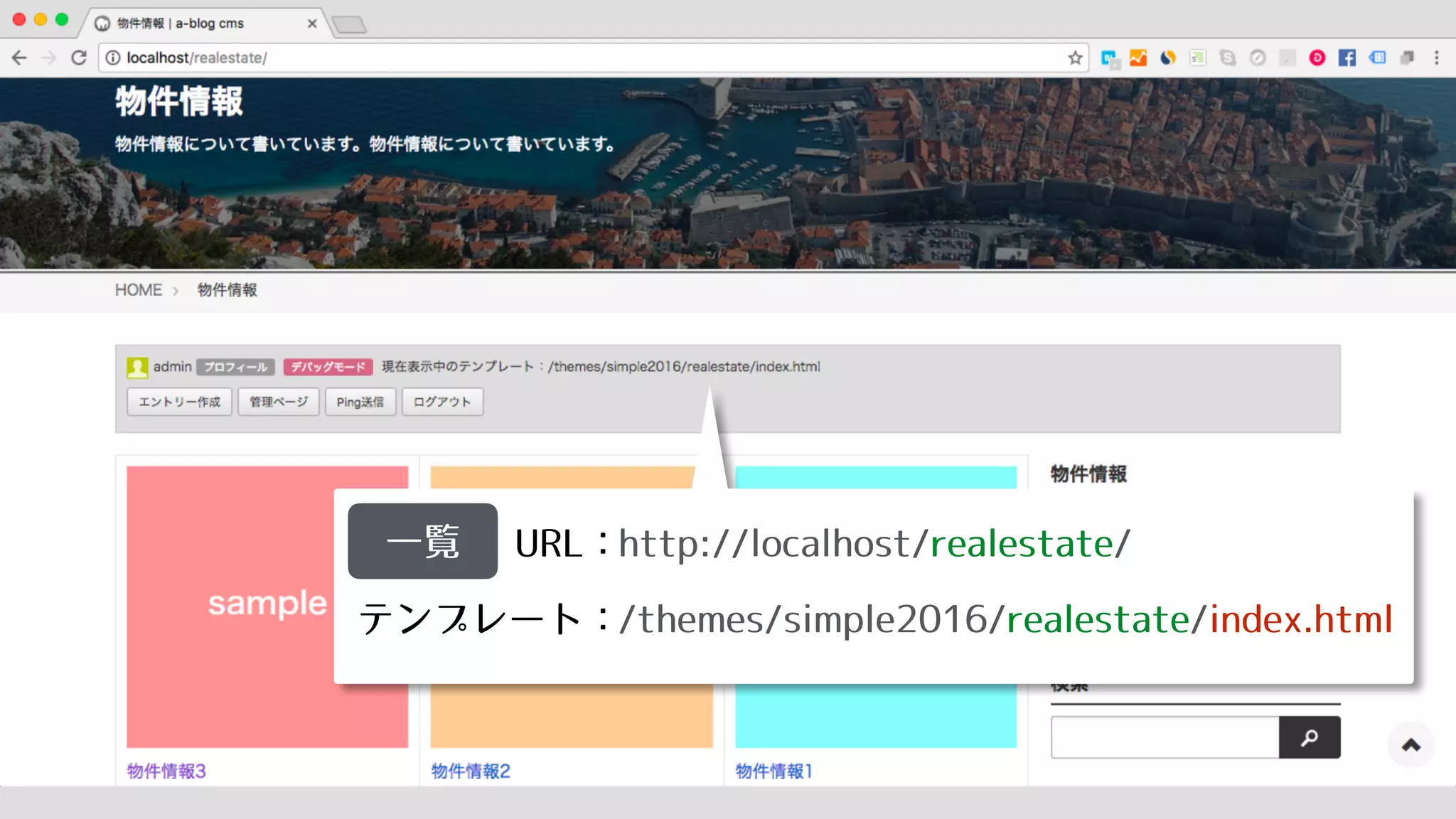Image resolution: width=1456 pixels, height=819 pixels.
Task: Click the エントリー作成 button
Action: [x=180, y=402]
